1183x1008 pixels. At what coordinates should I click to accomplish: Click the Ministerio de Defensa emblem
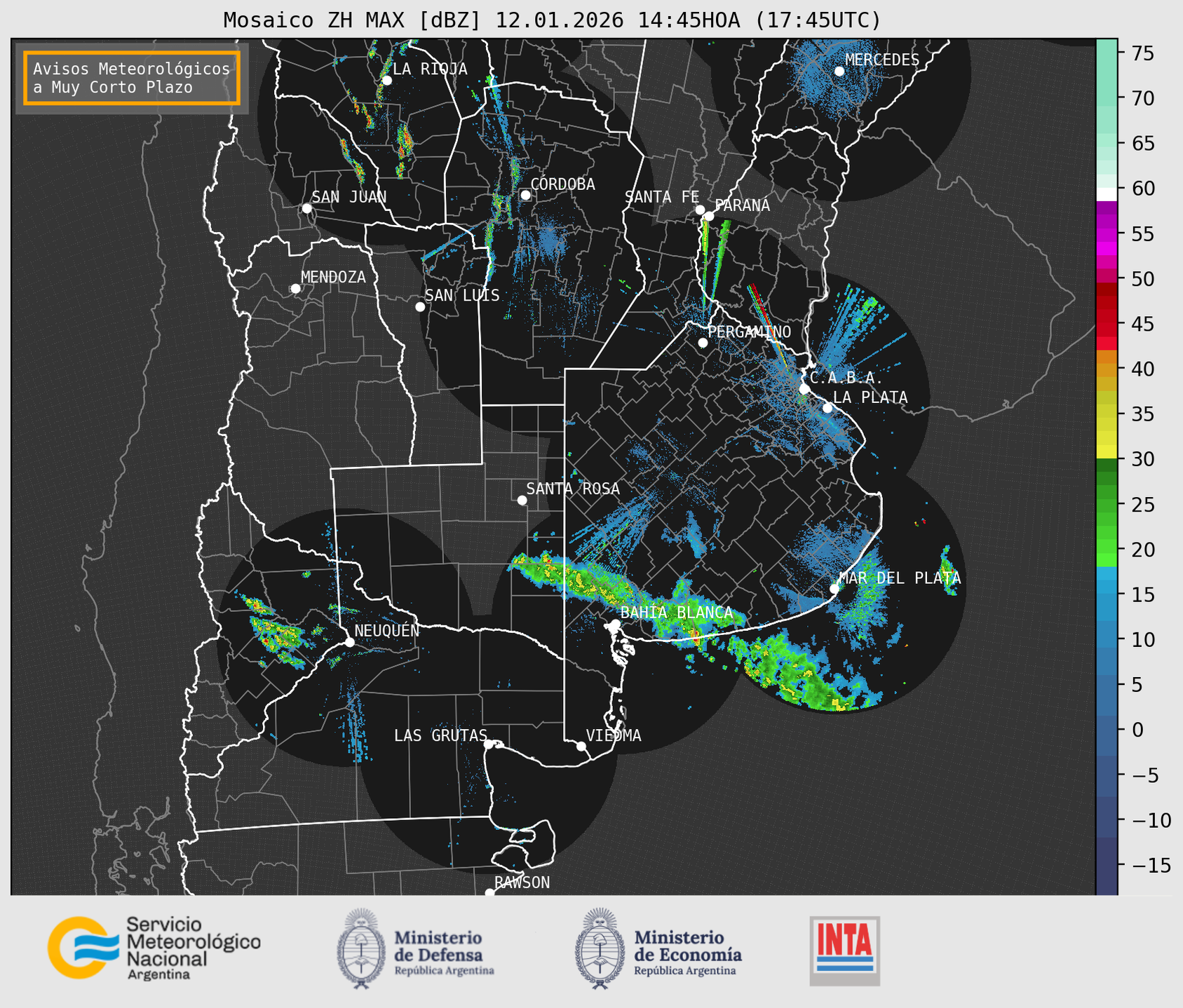(x=360, y=948)
